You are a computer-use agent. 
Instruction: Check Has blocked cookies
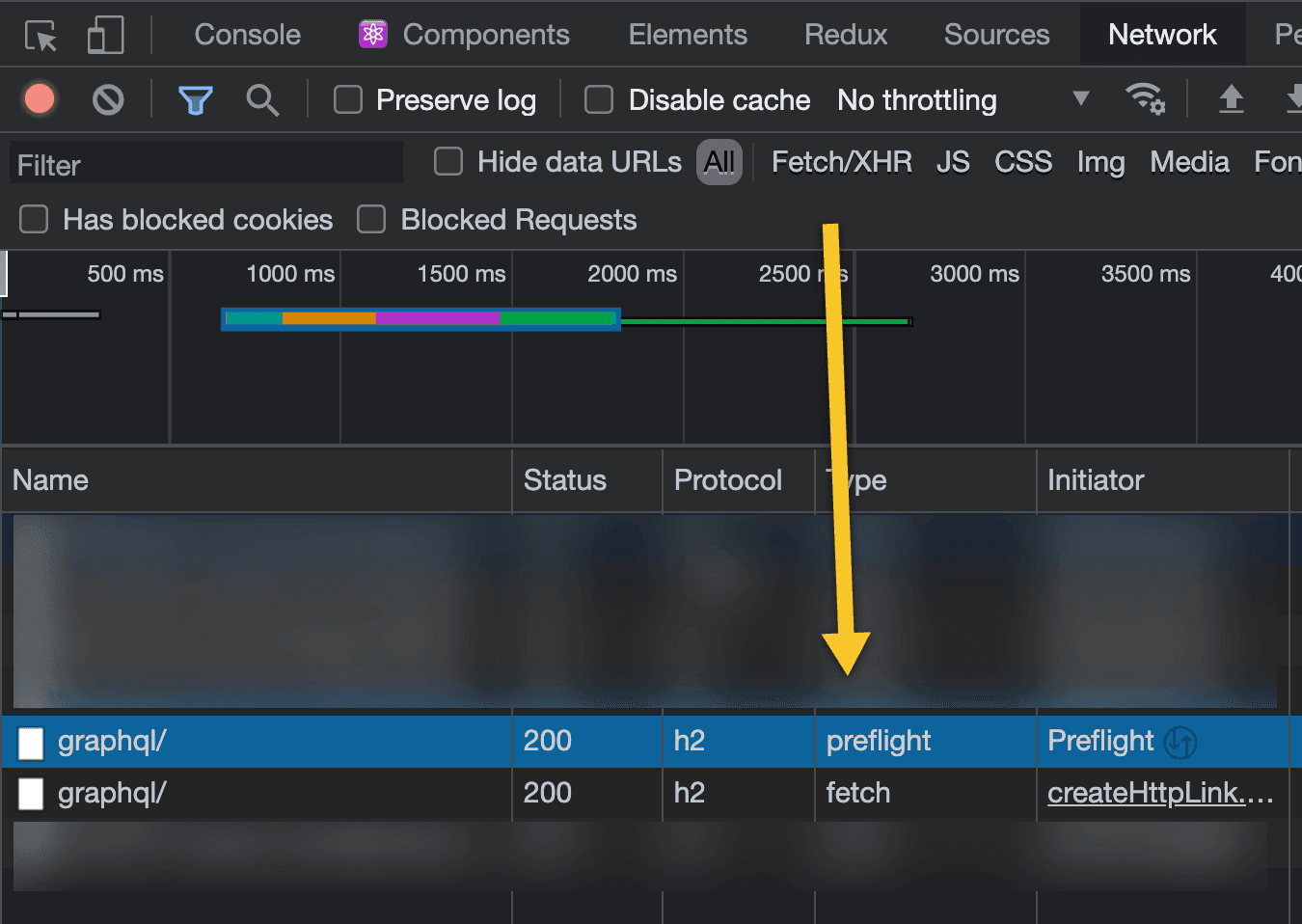click(x=34, y=219)
